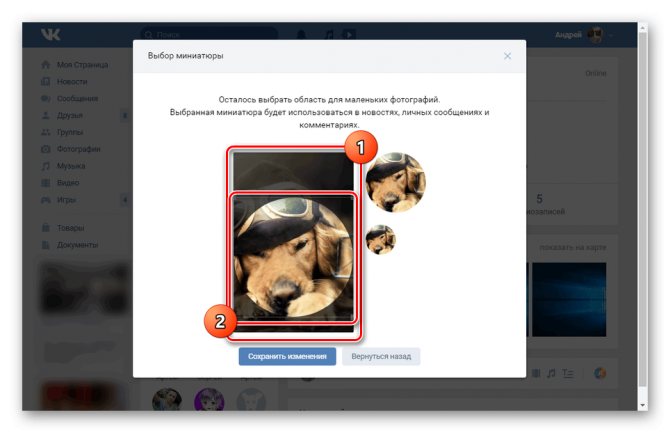
Task: Open Друзья in sidebar
Action: (x=70, y=115)
